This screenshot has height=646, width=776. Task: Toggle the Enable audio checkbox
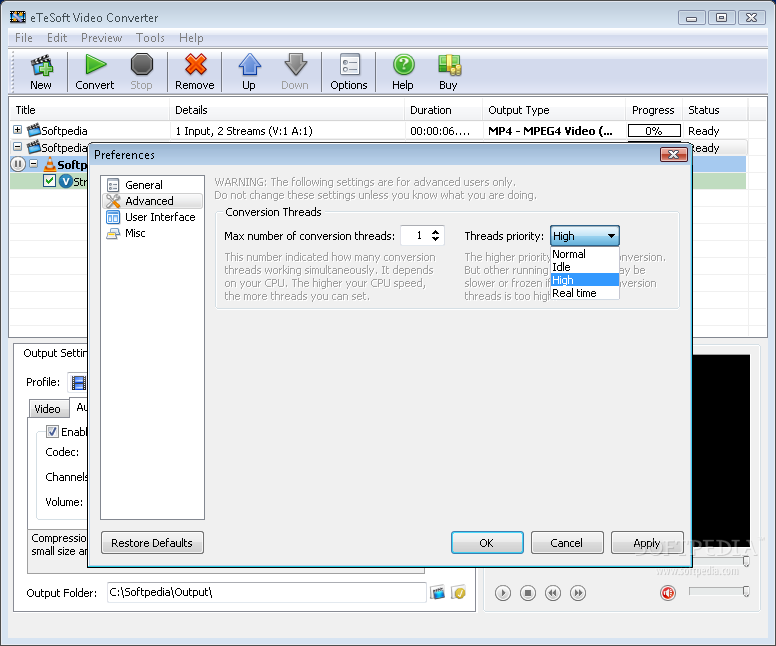pyautogui.click(x=52, y=432)
